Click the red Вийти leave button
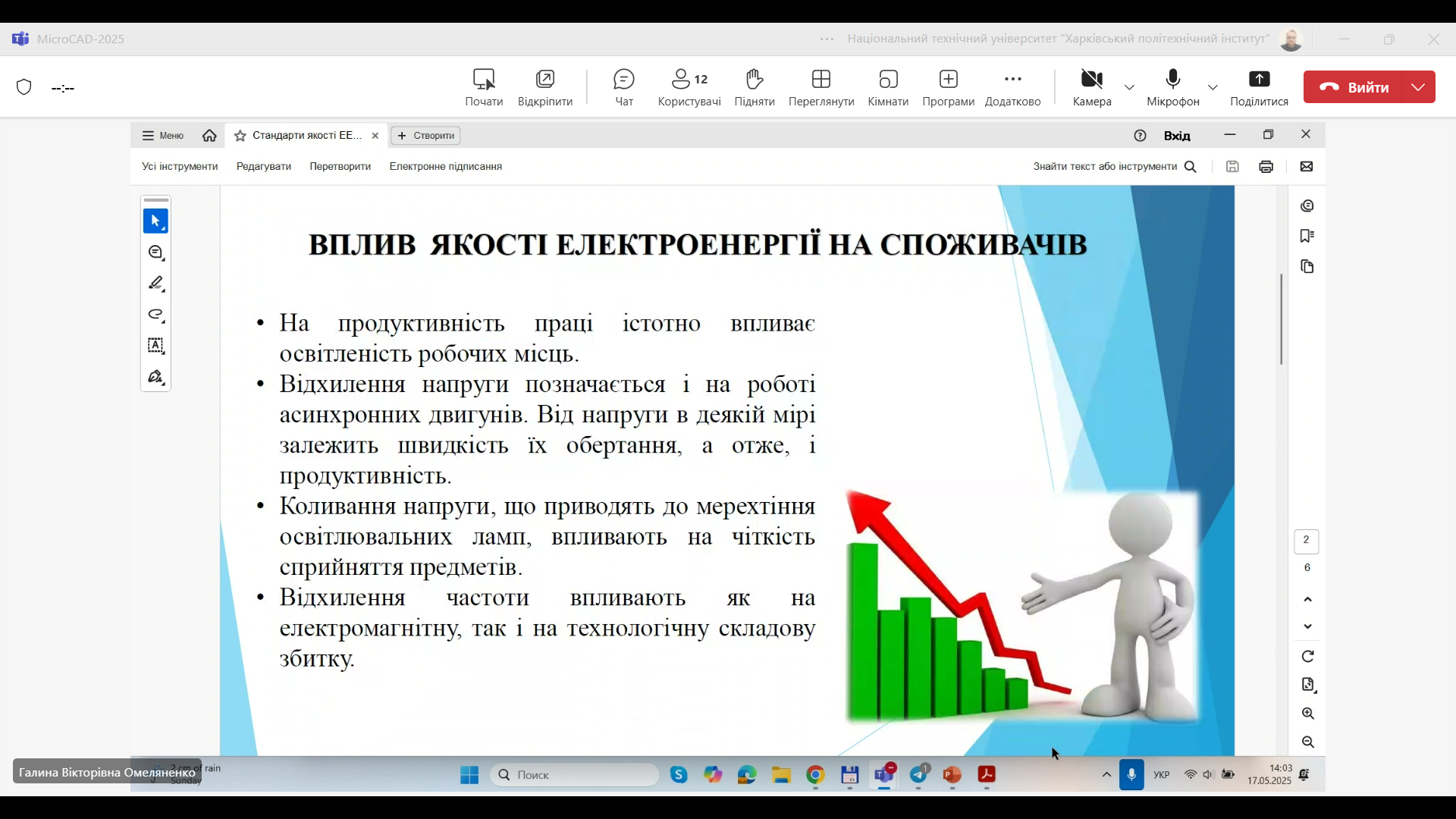The image size is (1456, 819). coord(1355,87)
